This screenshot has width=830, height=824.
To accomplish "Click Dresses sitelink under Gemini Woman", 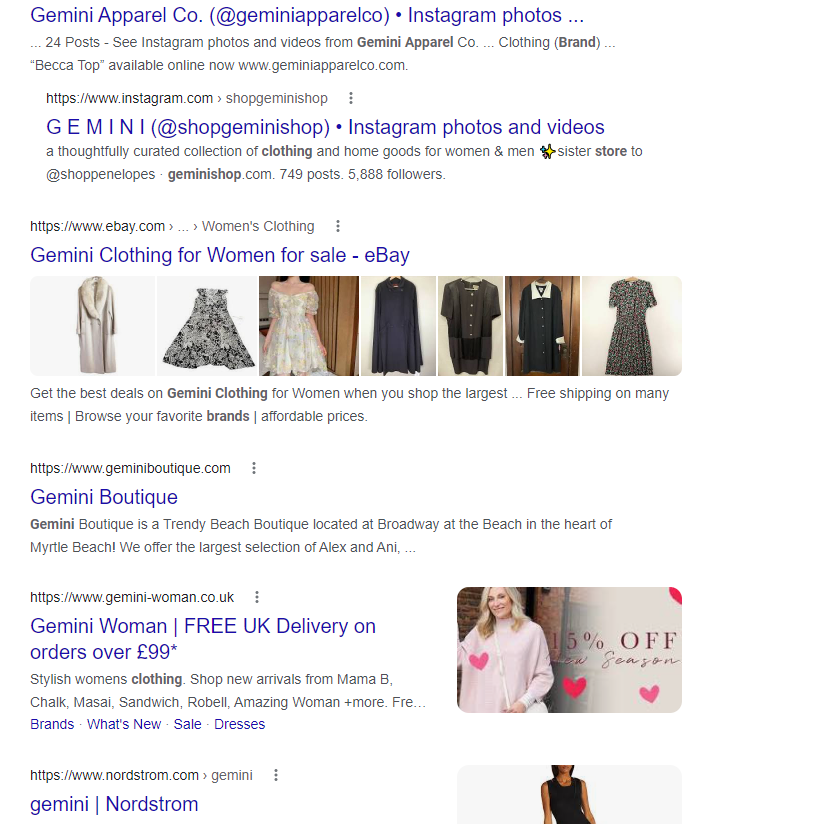I will pos(240,724).
